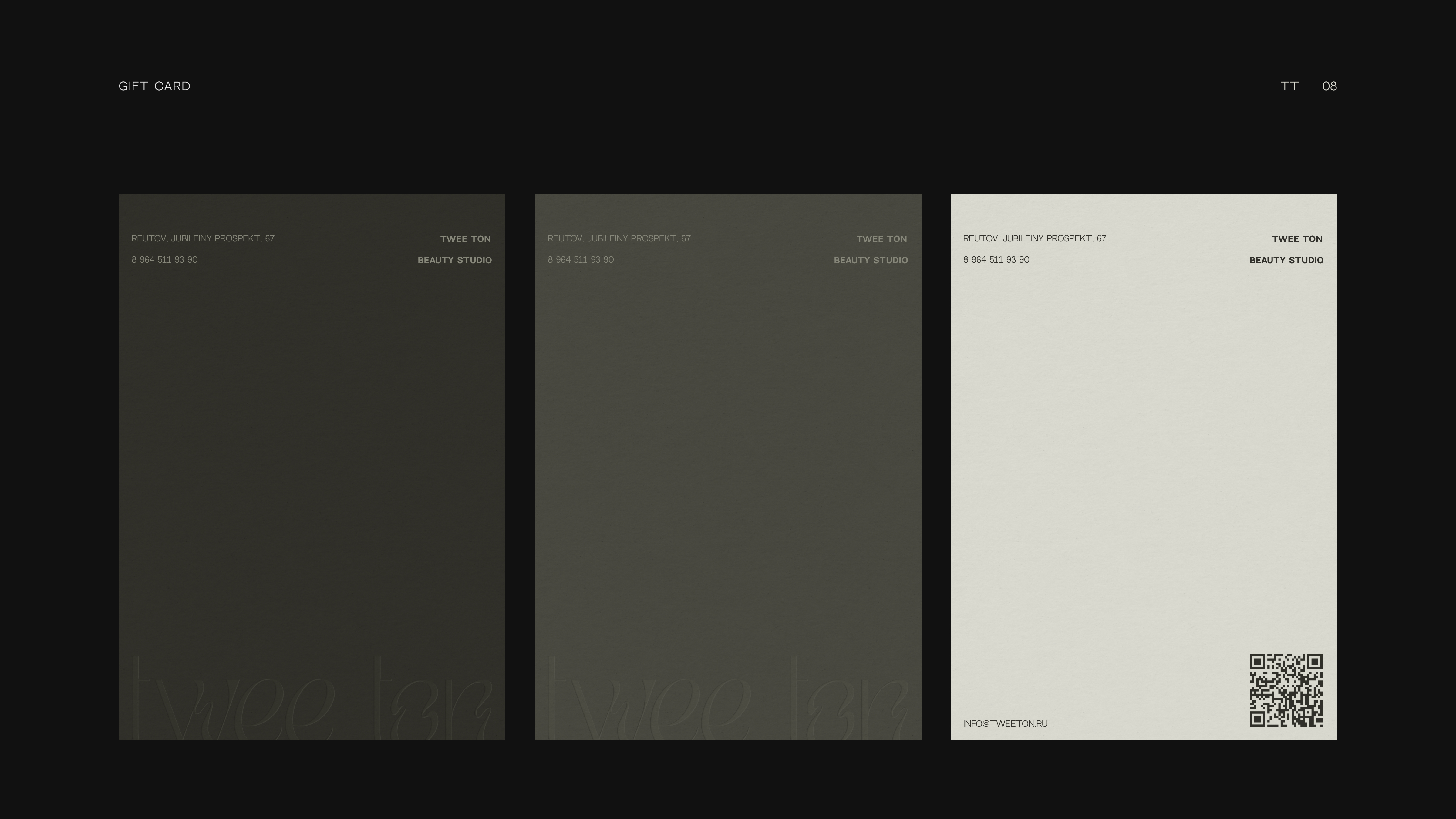
Task: Click the page number 08
Action: coord(1330,86)
